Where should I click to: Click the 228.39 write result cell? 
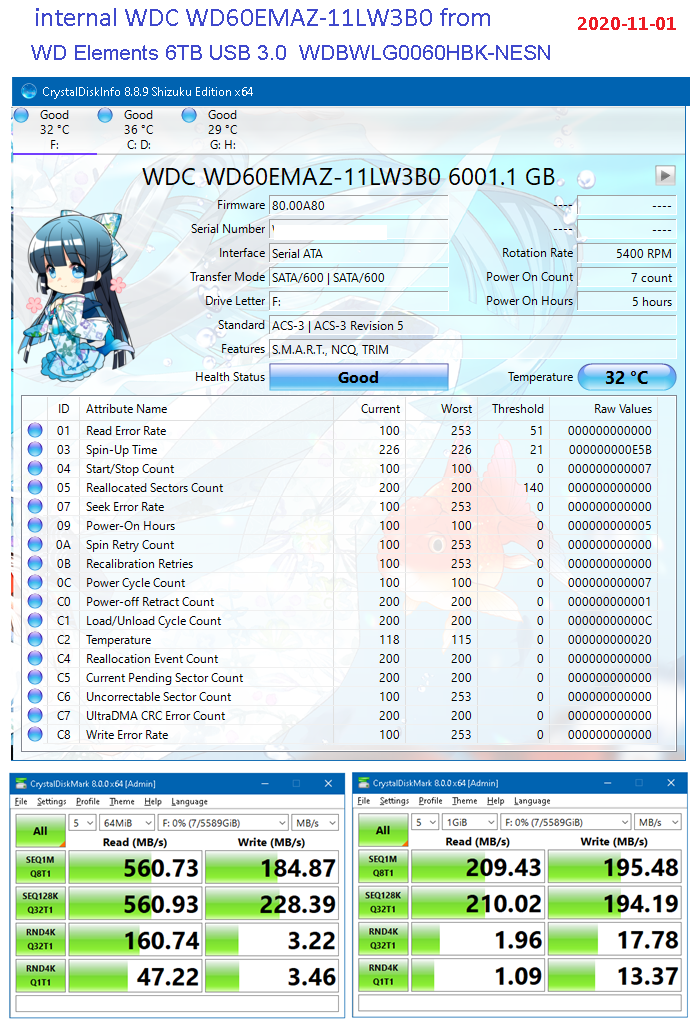tap(272, 904)
